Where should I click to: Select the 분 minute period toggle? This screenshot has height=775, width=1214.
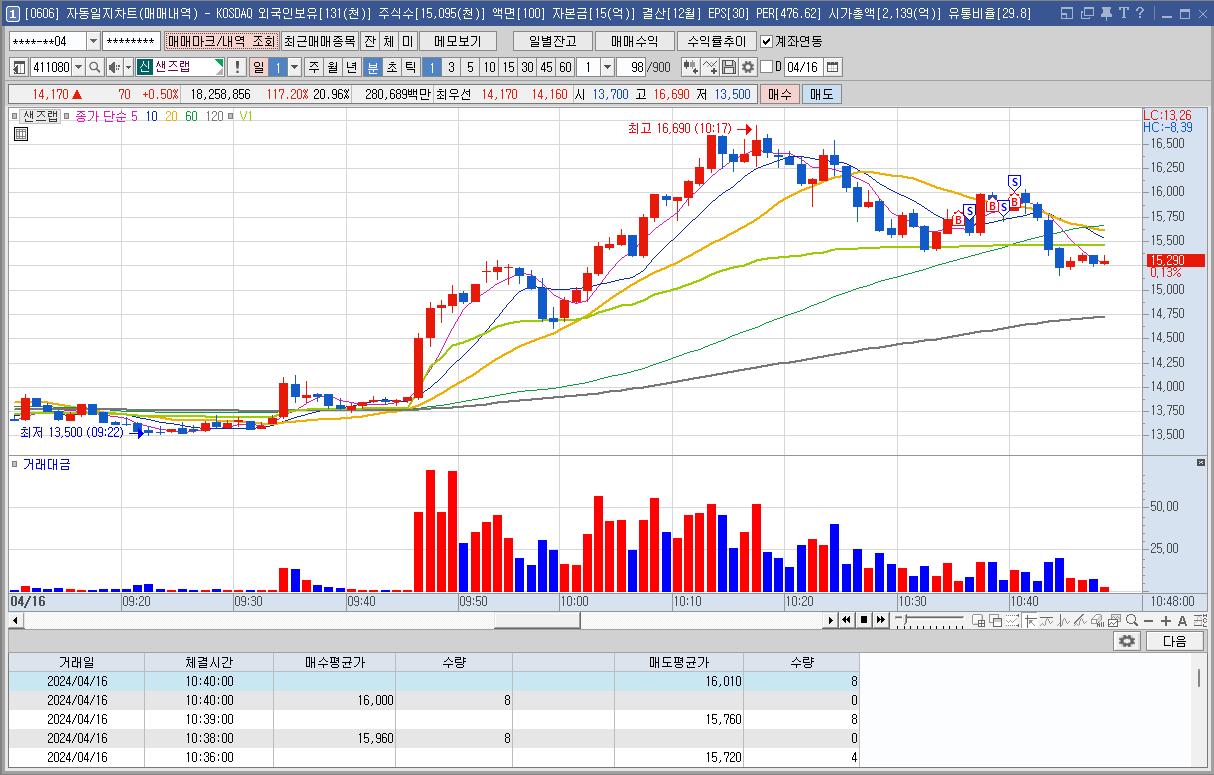372,67
